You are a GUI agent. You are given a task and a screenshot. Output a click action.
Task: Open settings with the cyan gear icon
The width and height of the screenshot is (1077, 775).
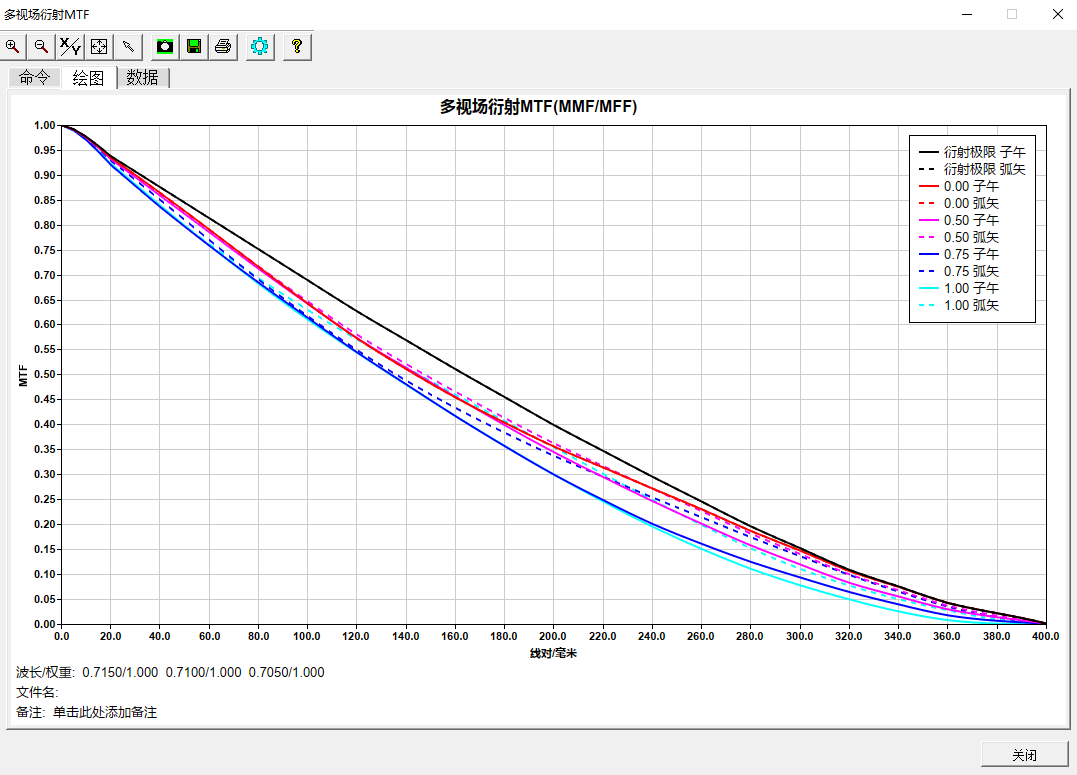coord(260,47)
